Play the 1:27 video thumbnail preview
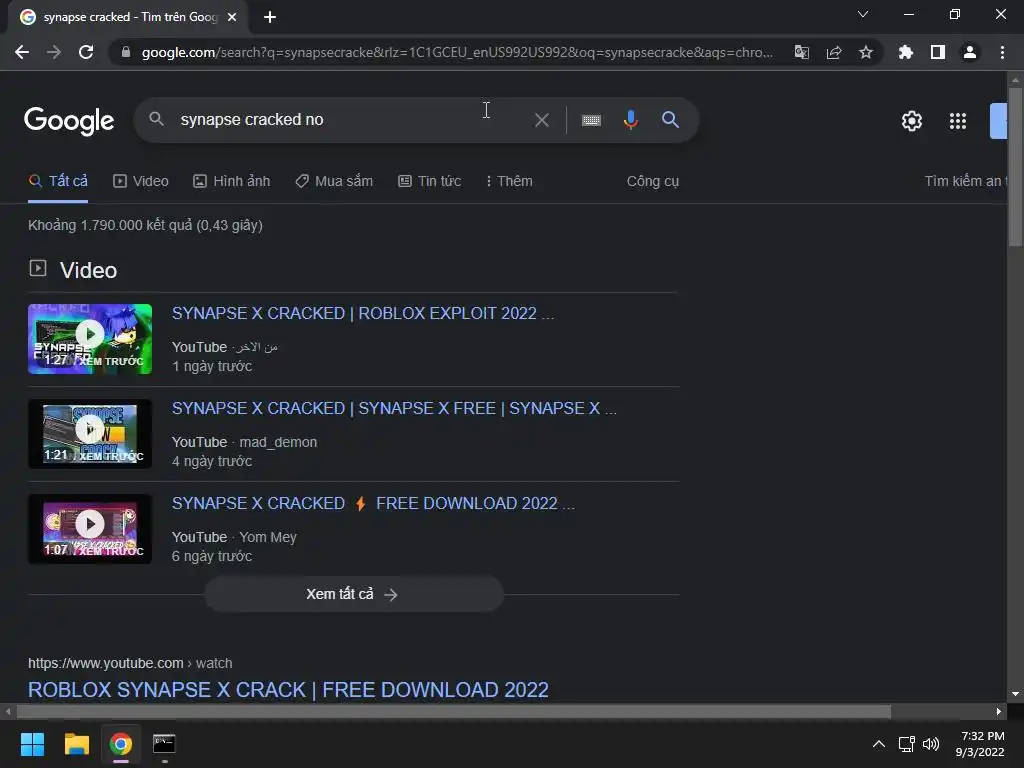The image size is (1024, 768). 90,339
